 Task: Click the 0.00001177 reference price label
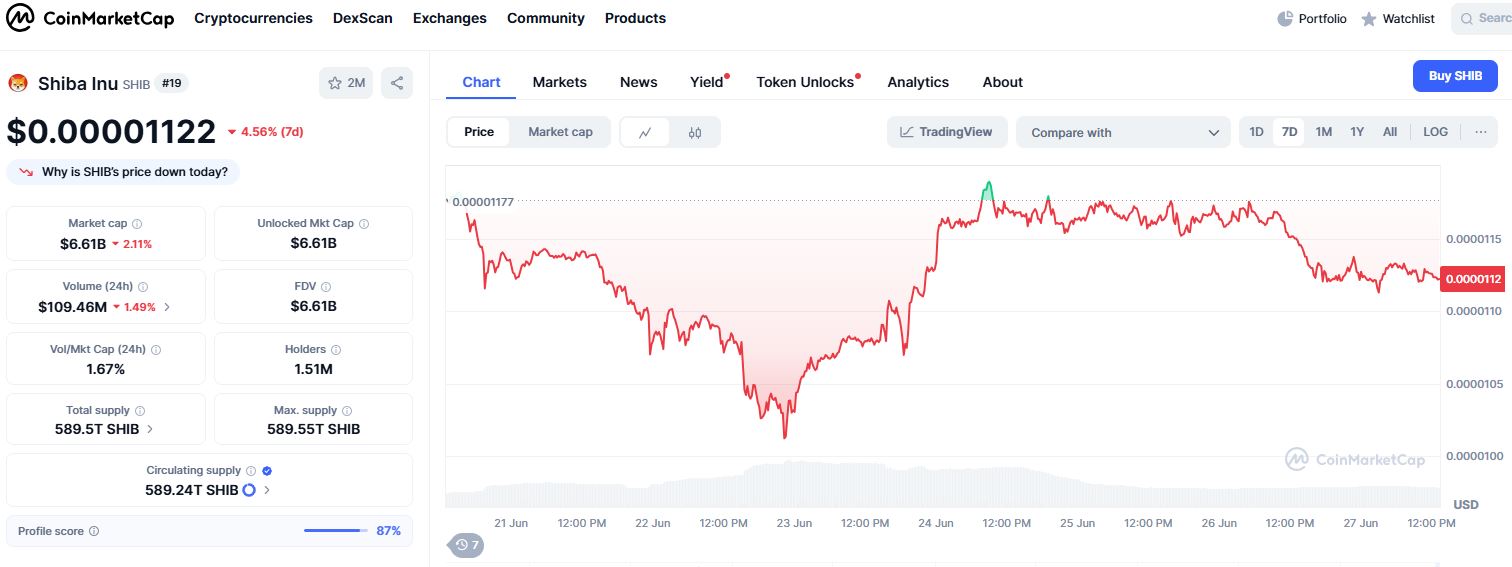coord(483,202)
